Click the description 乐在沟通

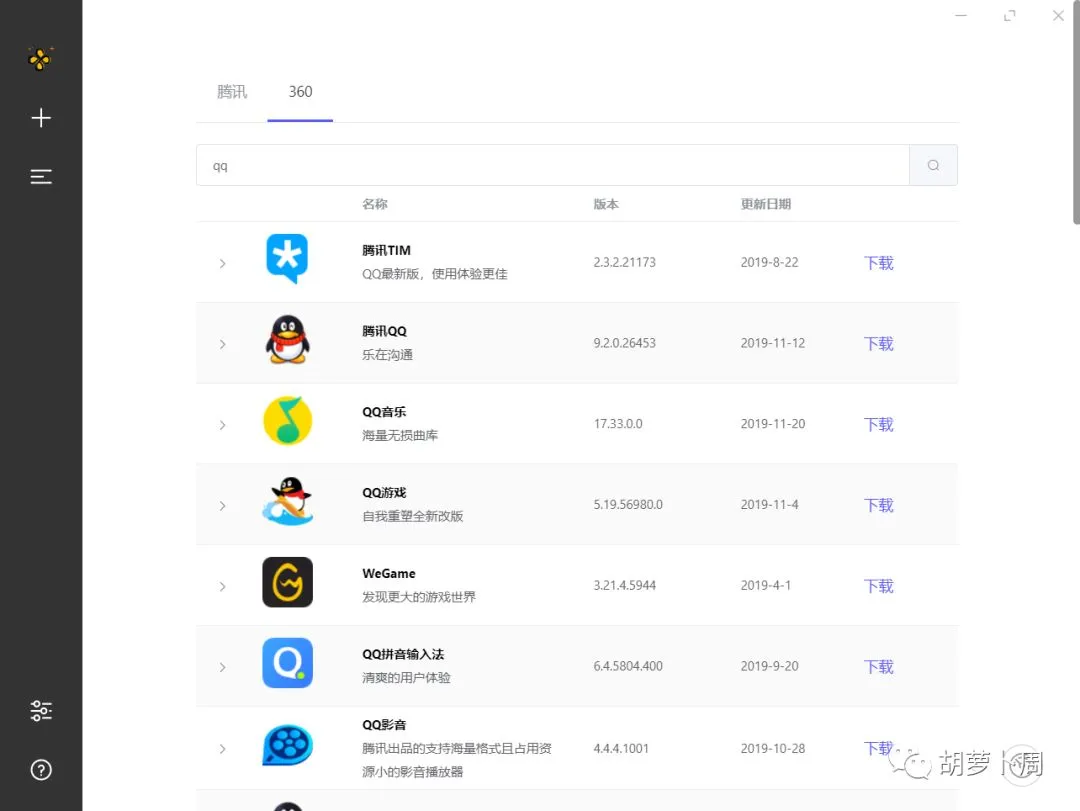[x=387, y=355]
